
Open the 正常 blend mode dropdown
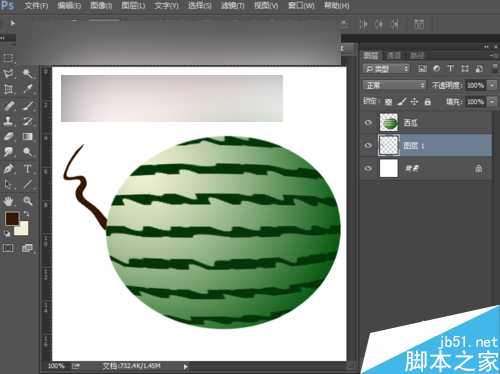[394, 85]
